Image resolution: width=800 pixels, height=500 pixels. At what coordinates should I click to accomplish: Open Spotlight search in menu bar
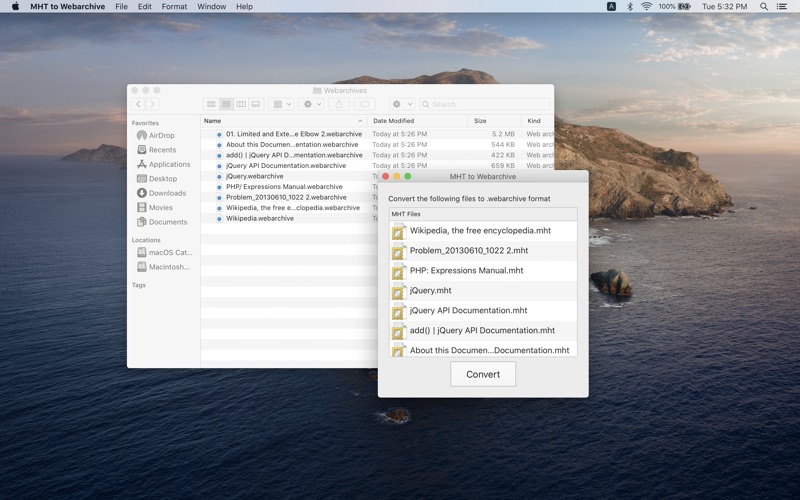(764, 7)
